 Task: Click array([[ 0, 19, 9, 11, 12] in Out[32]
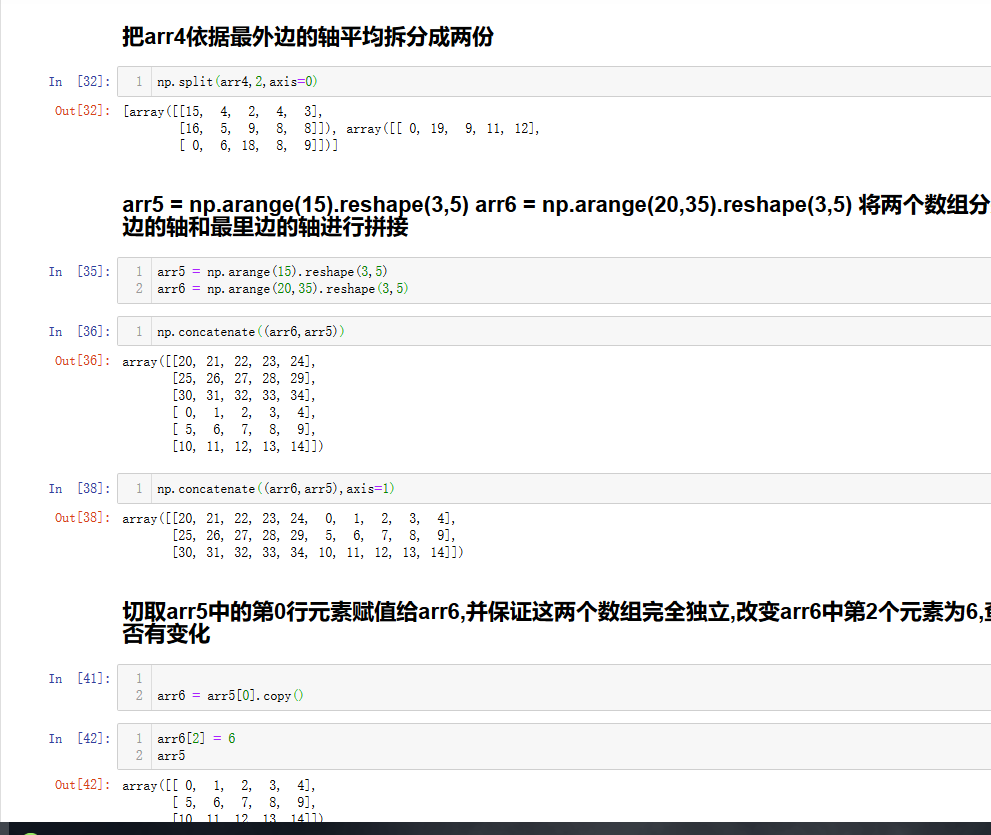click(442, 129)
